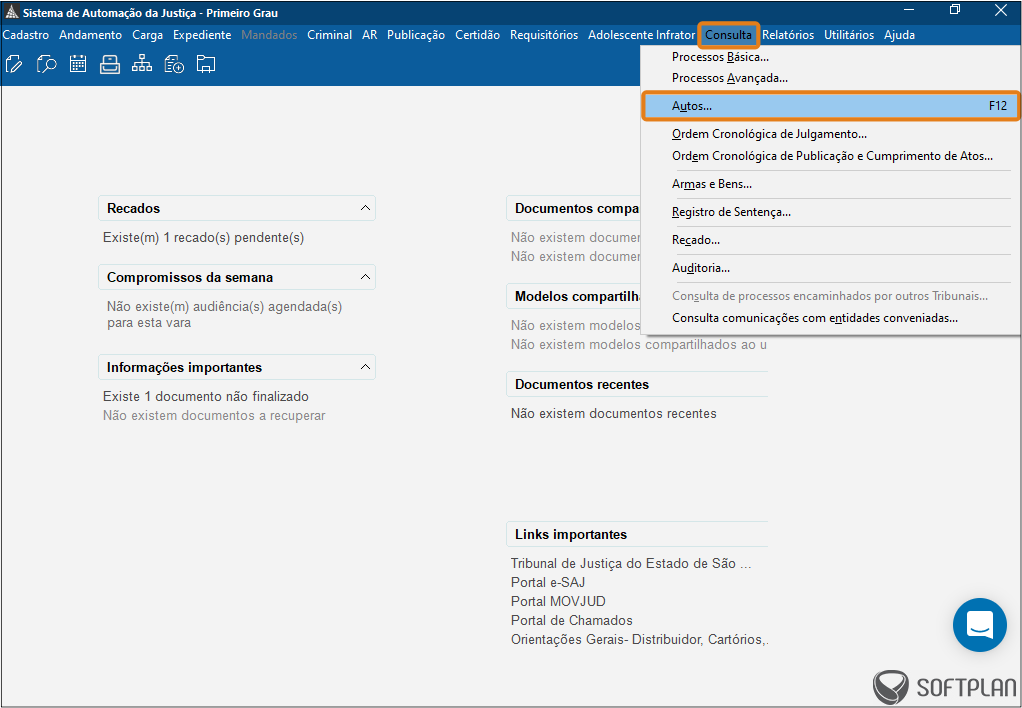Click 'Não existe(m) audiência(s) agendada(s)' text
Screen dimensions: 1022x708
tap(224, 306)
